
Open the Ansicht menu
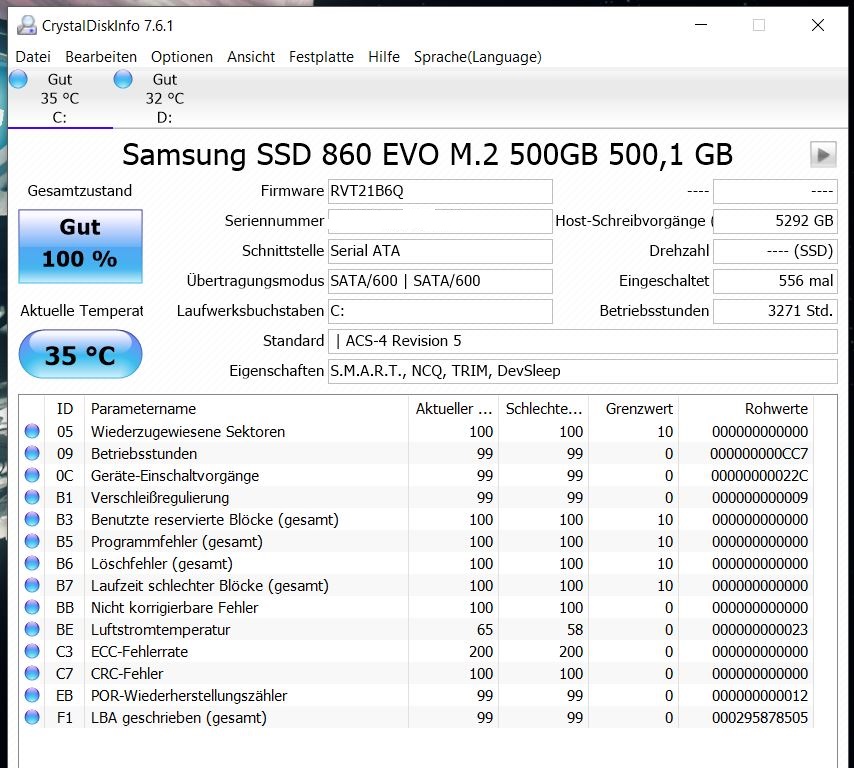(x=251, y=57)
